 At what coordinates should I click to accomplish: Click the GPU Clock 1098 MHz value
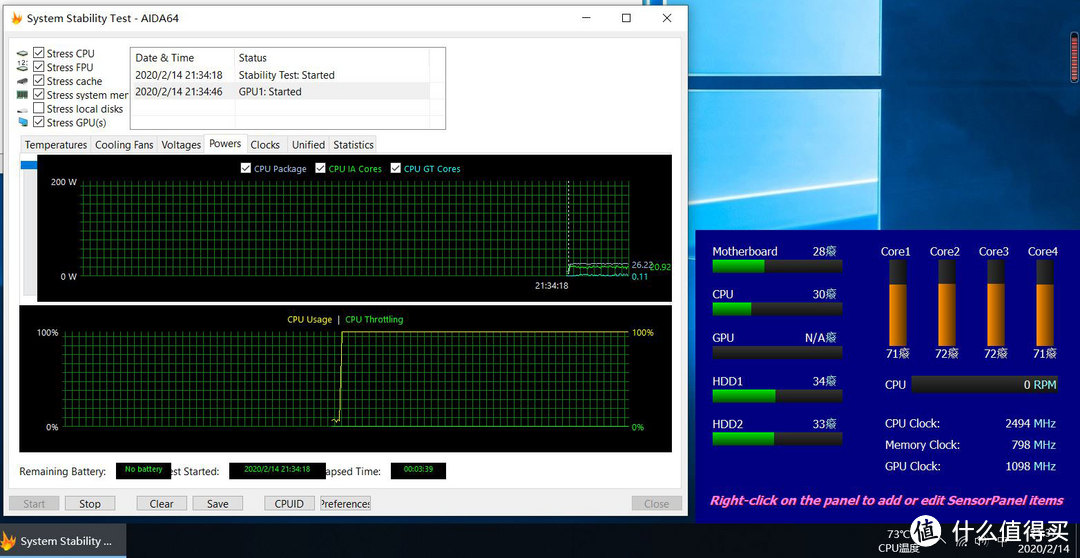coord(1030,466)
